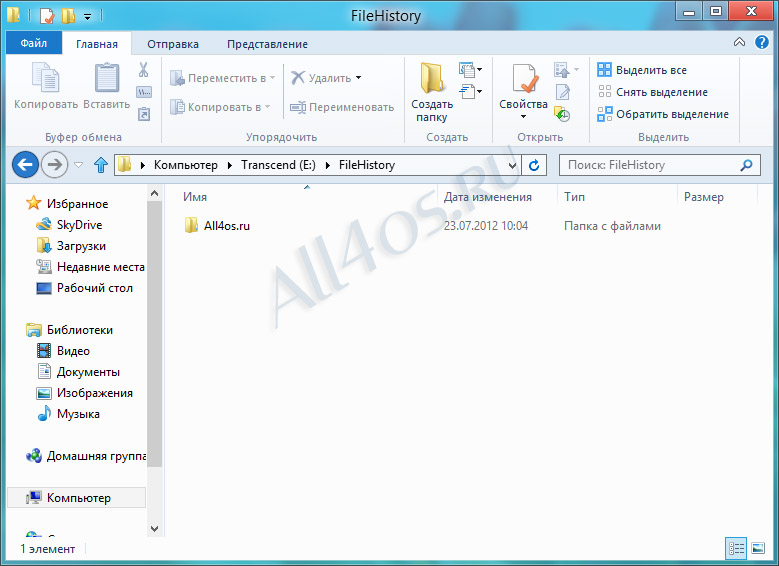The width and height of the screenshot is (779, 566).
Task: Click New folder icon in quick access toolbar
Action: (x=68, y=16)
